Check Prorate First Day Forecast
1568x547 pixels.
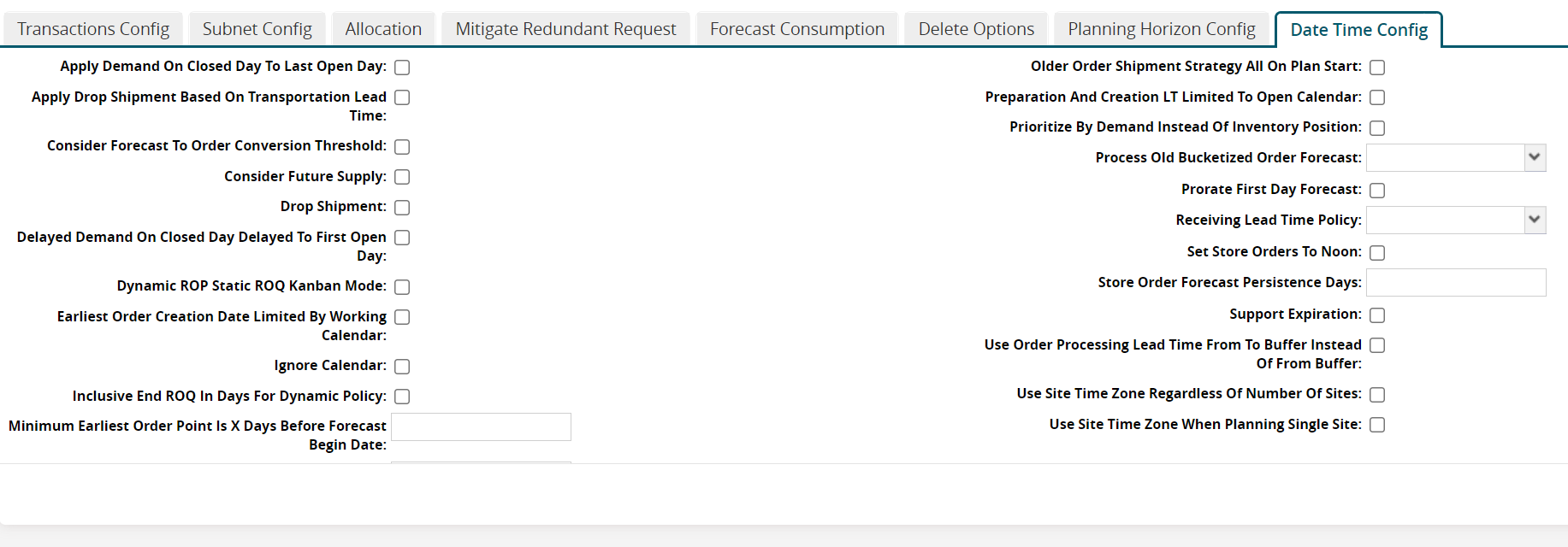(x=1377, y=191)
